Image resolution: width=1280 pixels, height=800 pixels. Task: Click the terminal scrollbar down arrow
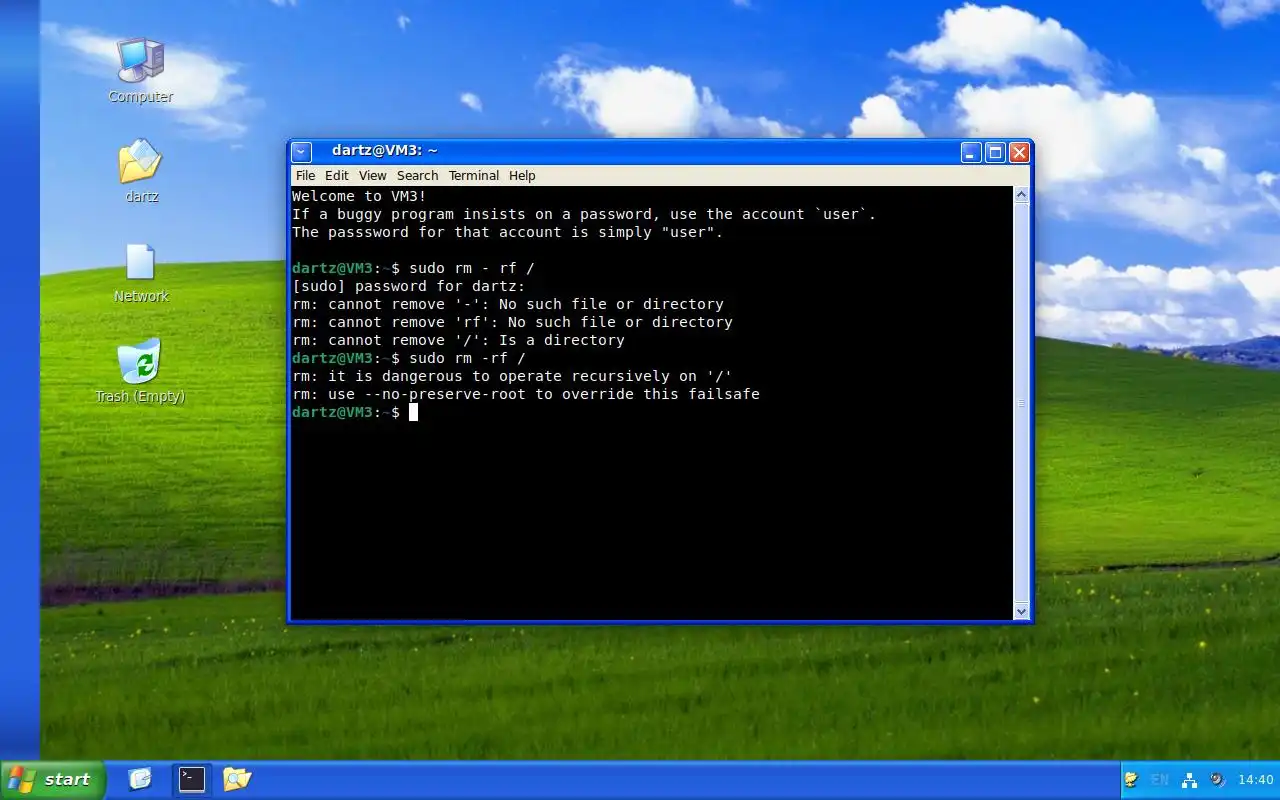pos(1021,611)
